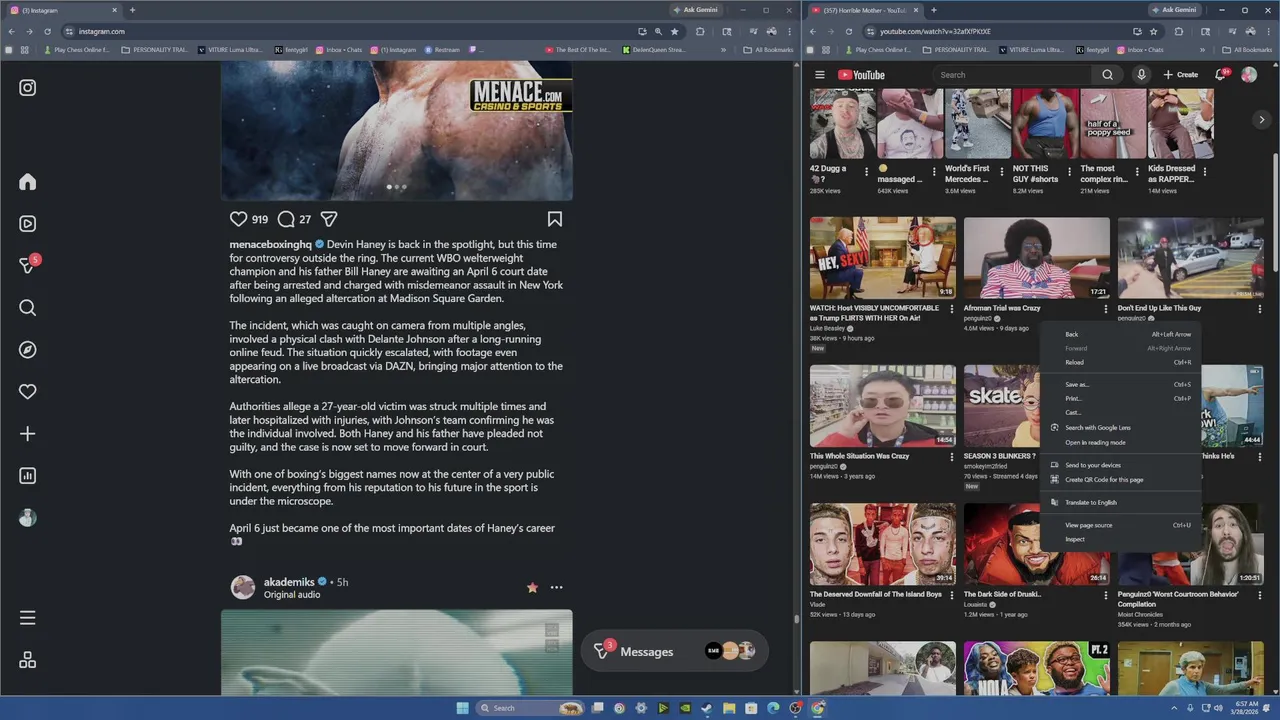Open Steam from the taskbar
Image resolution: width=1280 pixels, height=720 pixels.
pyautogui.click(x=707, y=708)
